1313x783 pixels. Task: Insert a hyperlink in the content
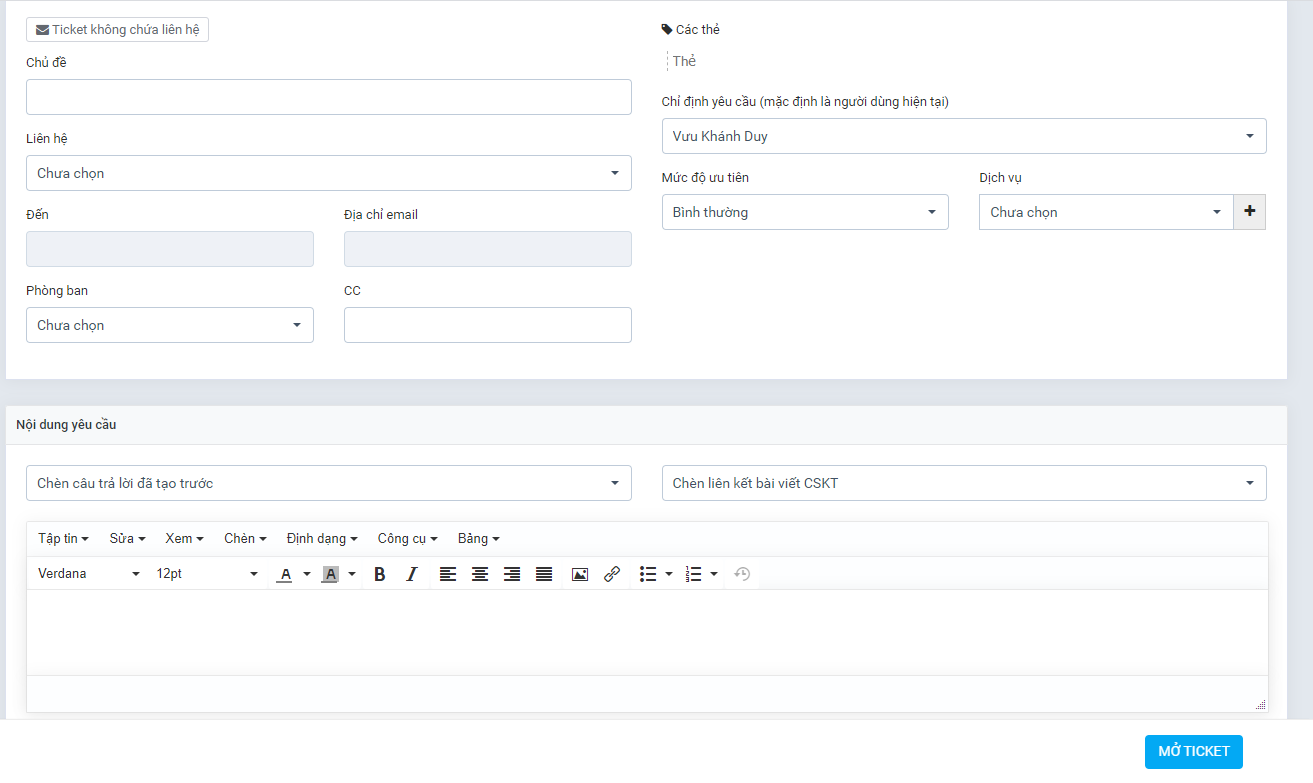click(612, 574)
